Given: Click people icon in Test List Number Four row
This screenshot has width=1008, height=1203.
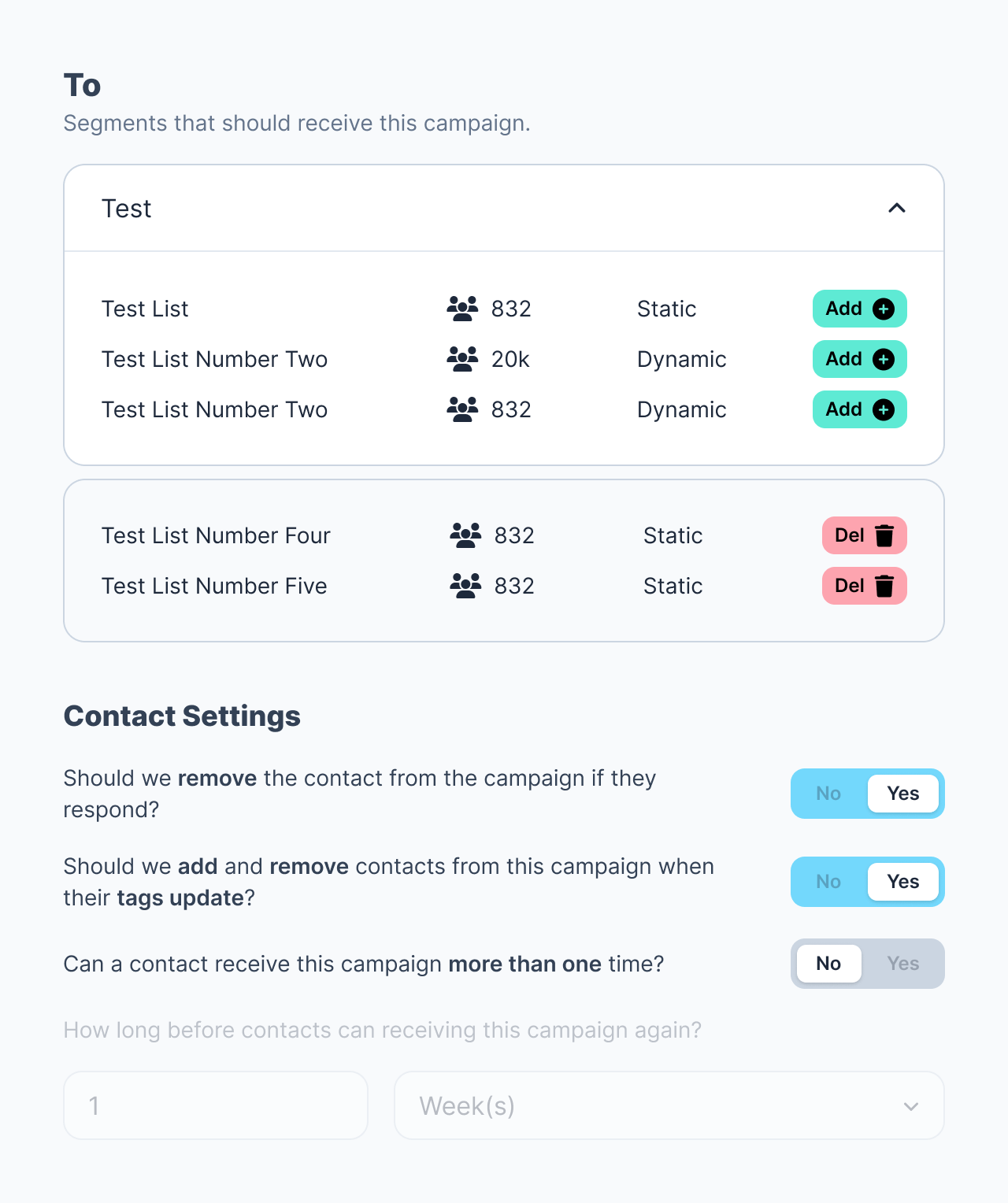Looking at the screenshot, I should point(465,535).
